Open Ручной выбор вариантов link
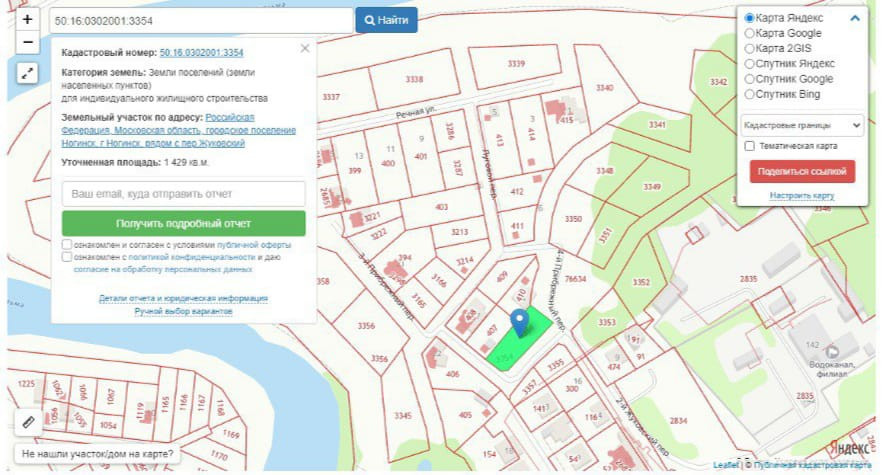 (x=183, y=311)
